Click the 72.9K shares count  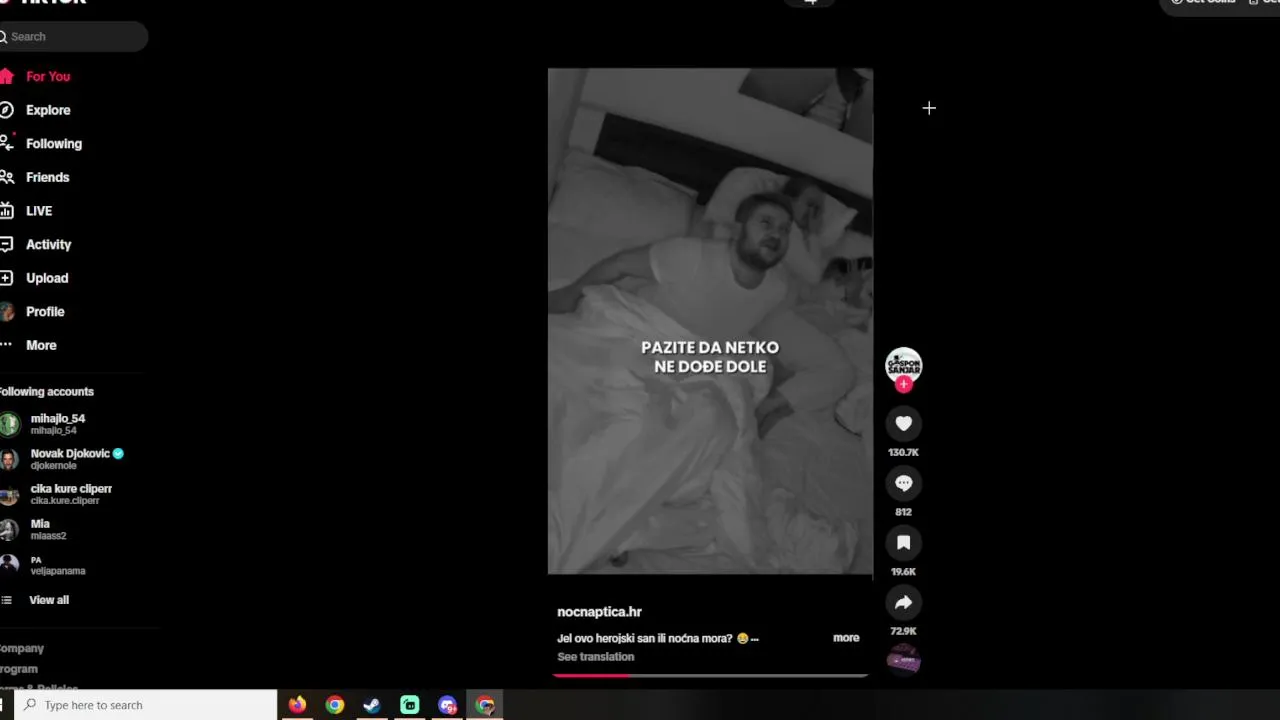[903, 631]
